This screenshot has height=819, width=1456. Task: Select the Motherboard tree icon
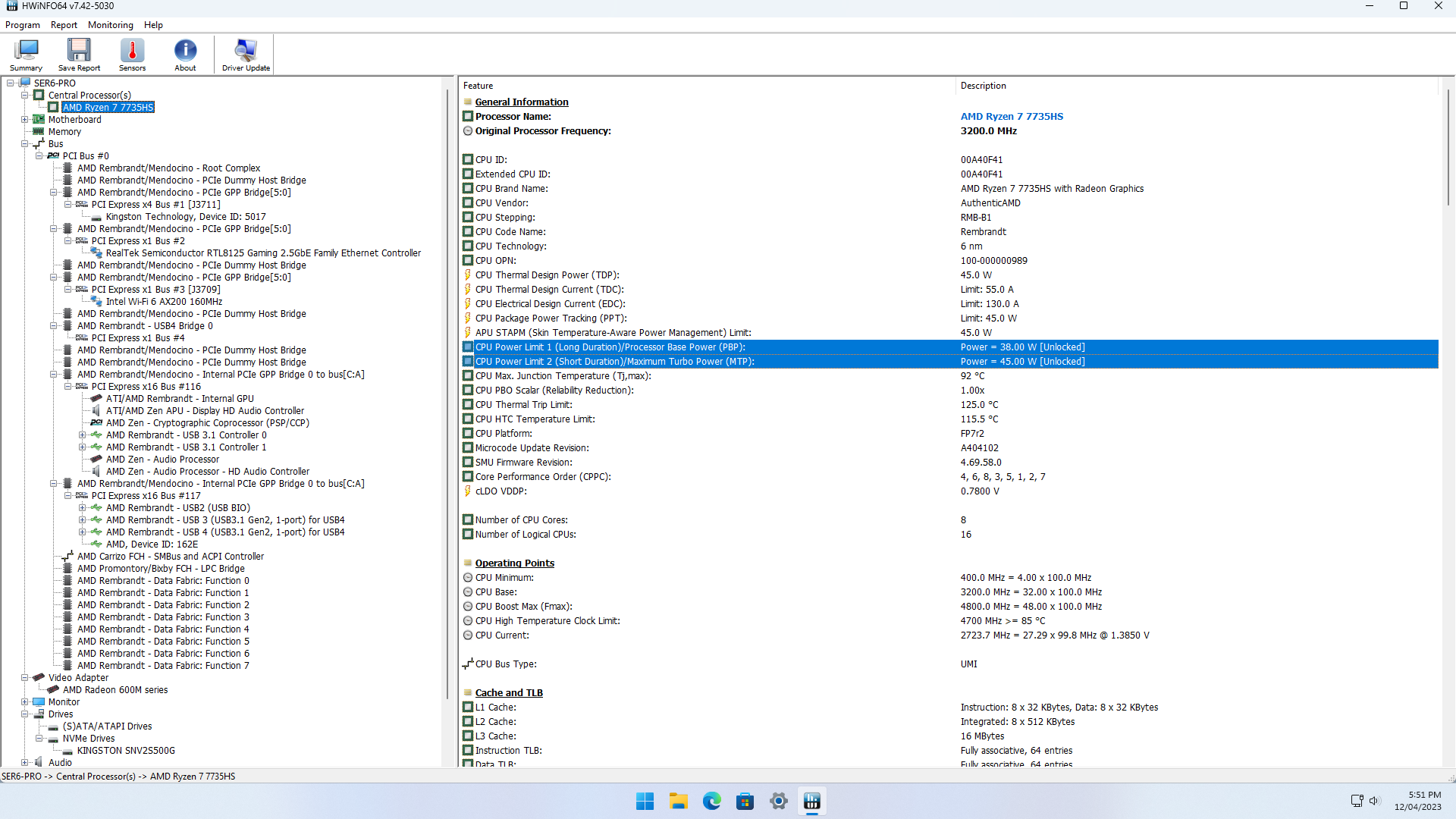[39, 120]
